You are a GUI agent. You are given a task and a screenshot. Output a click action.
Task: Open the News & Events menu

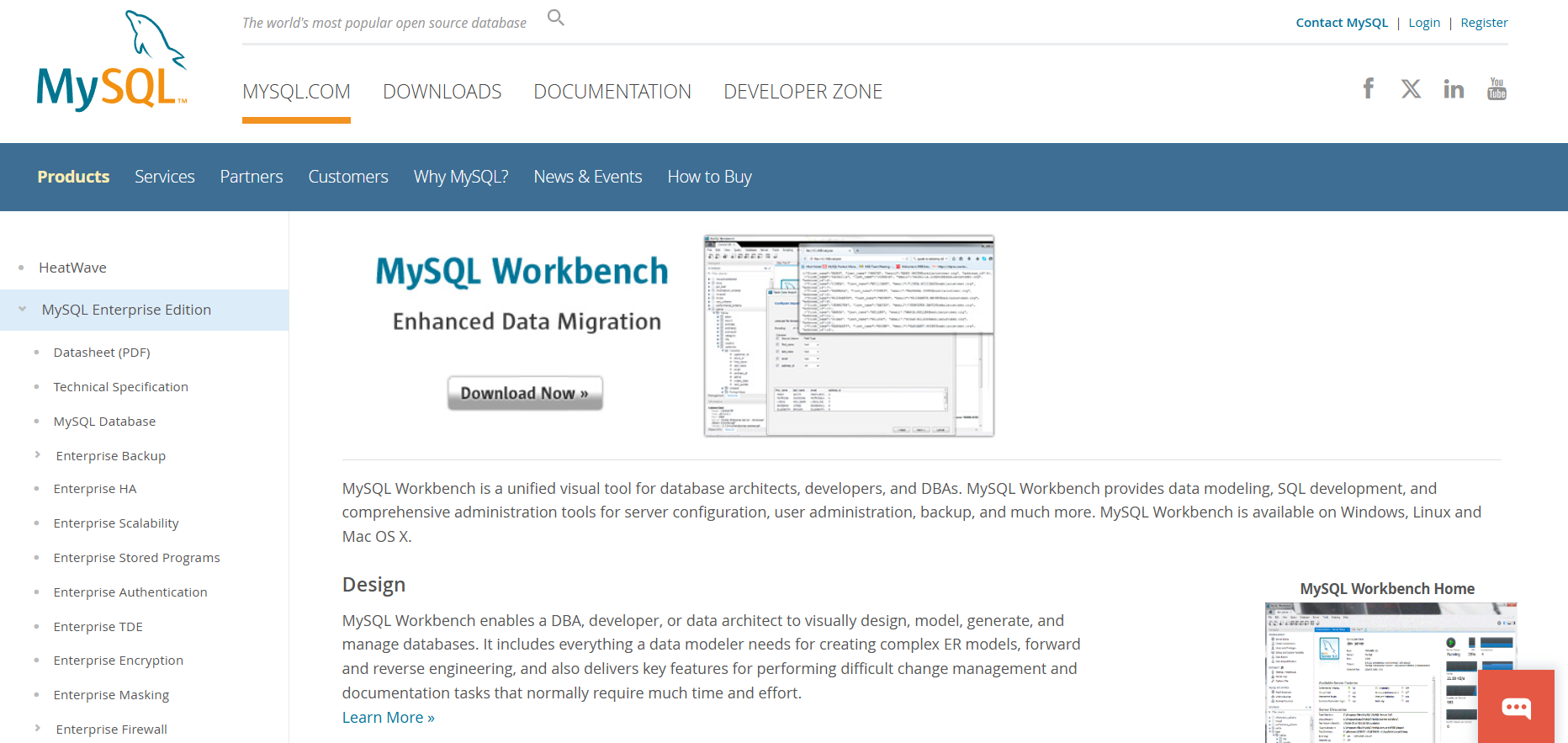pyautogui.click(x=588, y=177)
